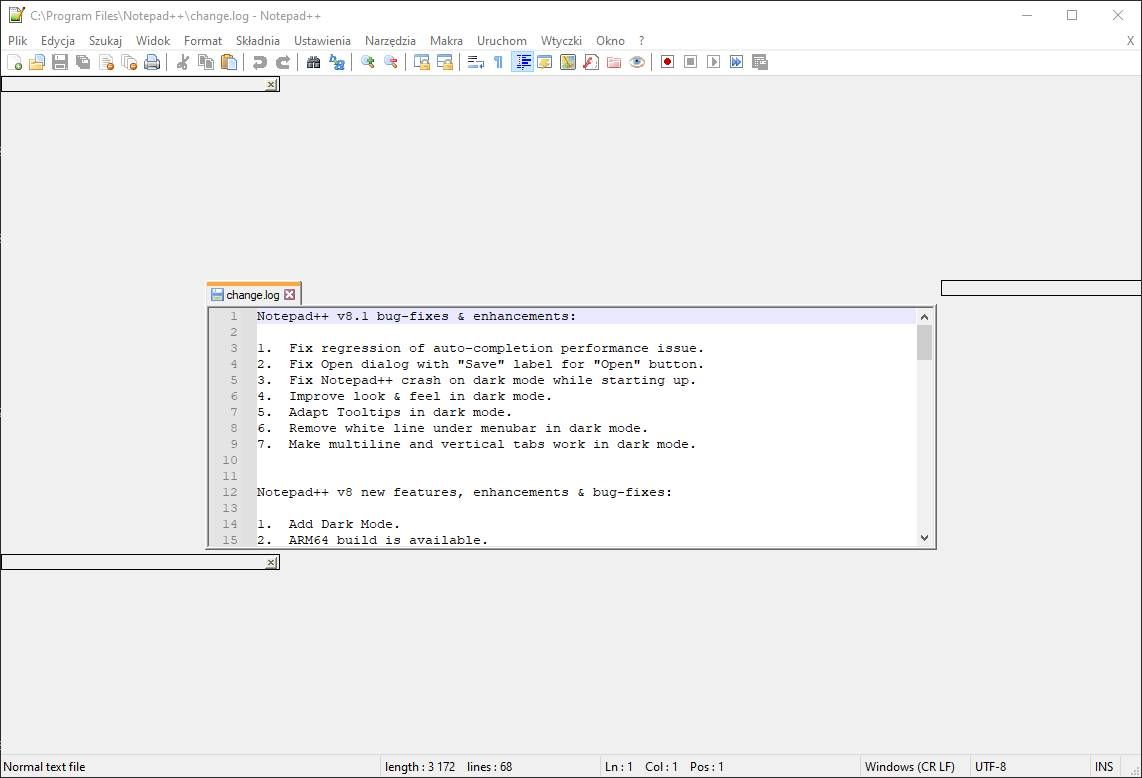Image resolution: width=1142 pixels, height=778 pixels.
Task: Start recording a macro
Action: 667,63
